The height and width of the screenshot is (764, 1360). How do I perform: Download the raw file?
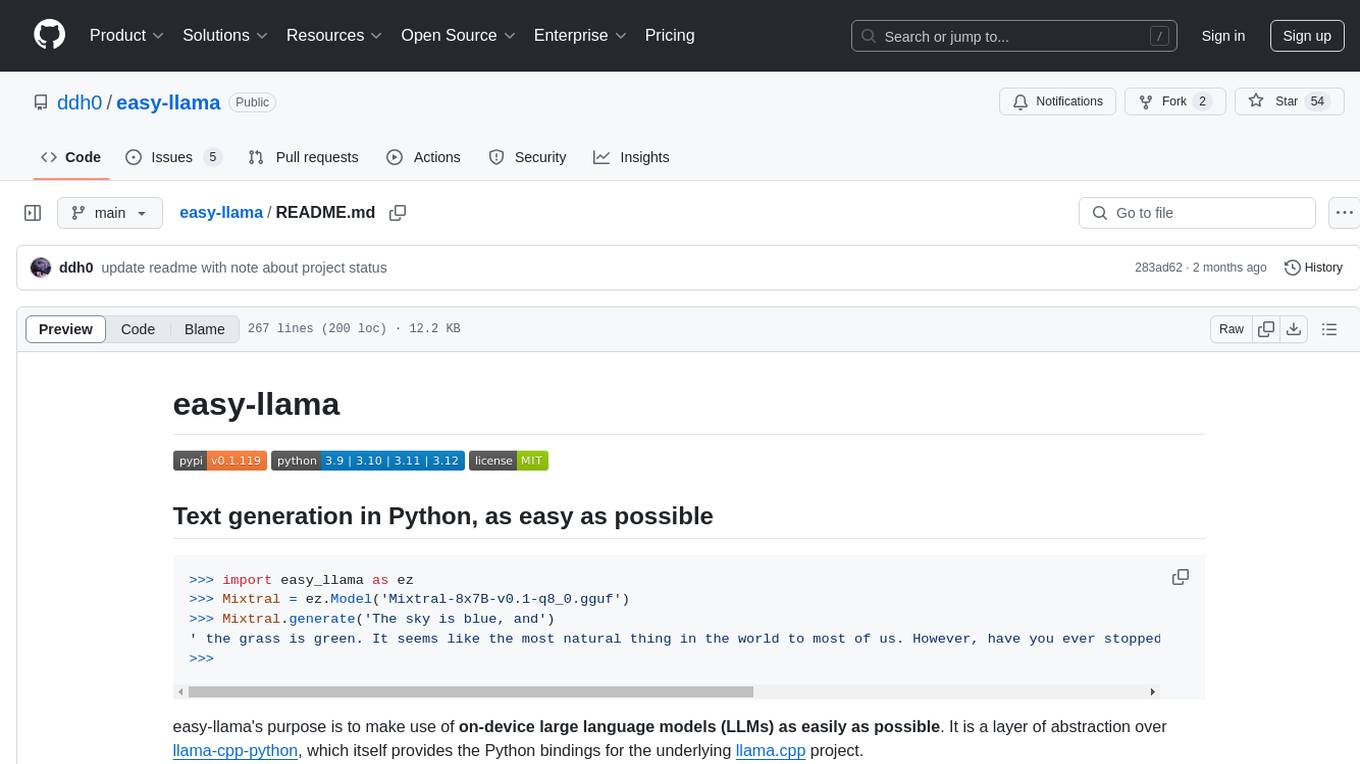tap(1293, 329)
